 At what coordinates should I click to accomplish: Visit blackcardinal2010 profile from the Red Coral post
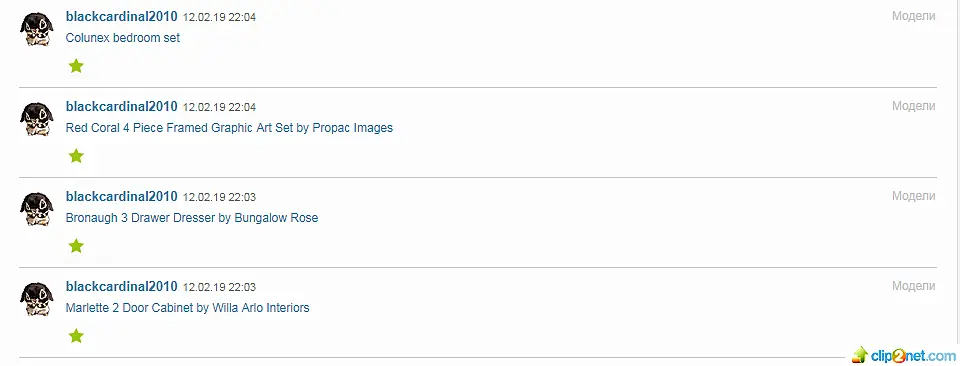[121, 106]
